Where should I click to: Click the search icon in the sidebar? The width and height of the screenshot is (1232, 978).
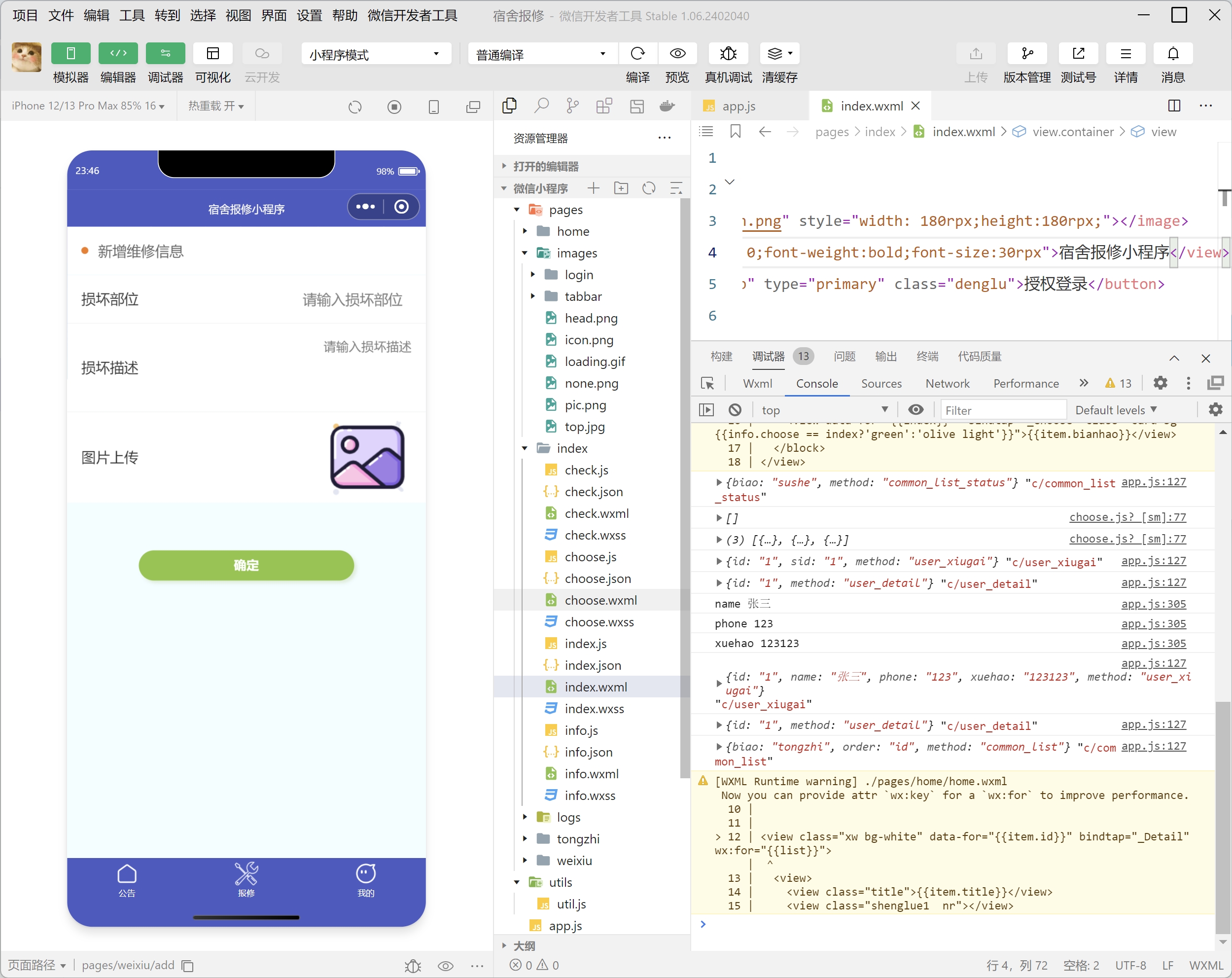[x=541, y=106]
